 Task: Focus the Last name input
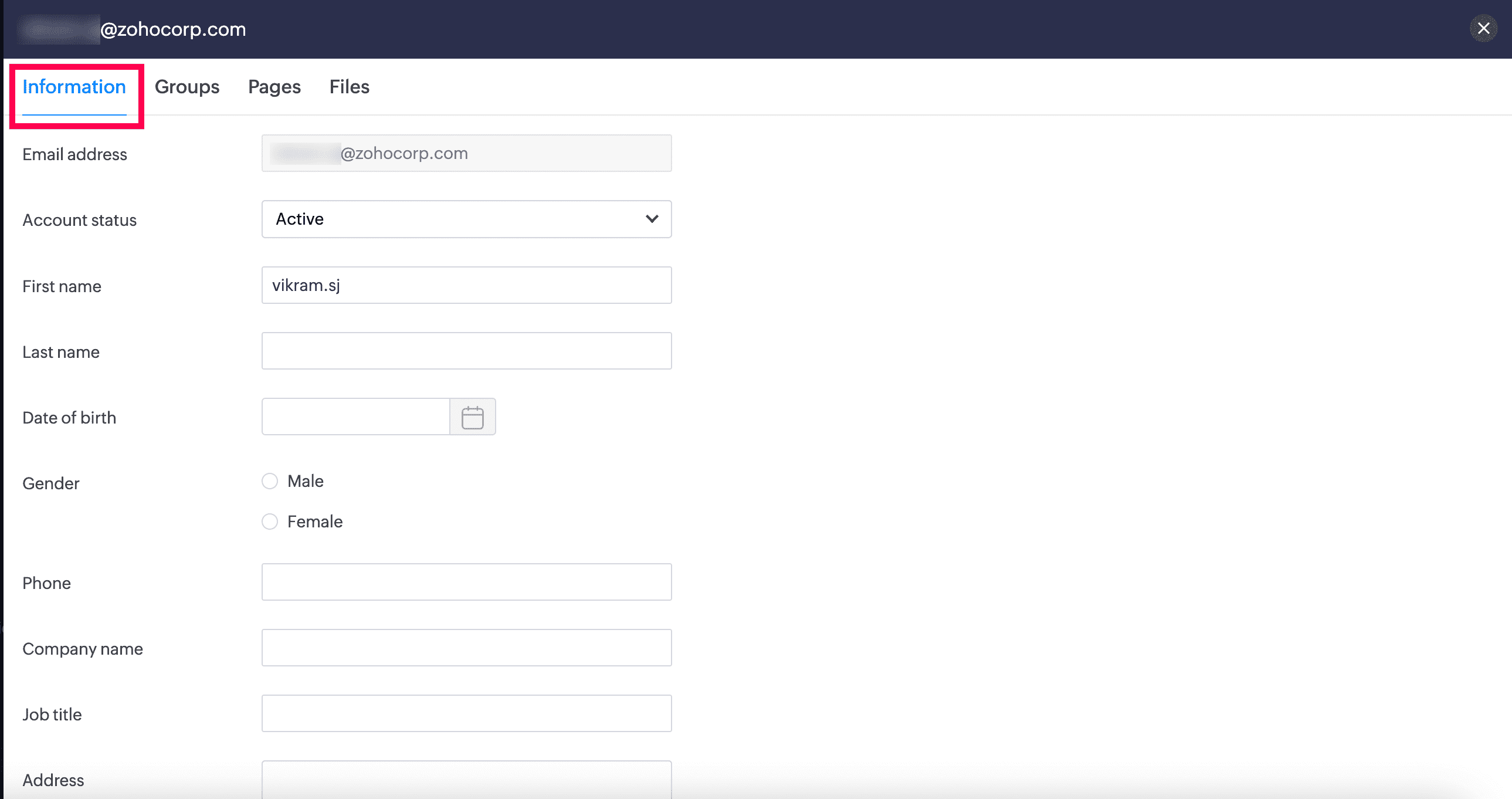coord(466,351)
